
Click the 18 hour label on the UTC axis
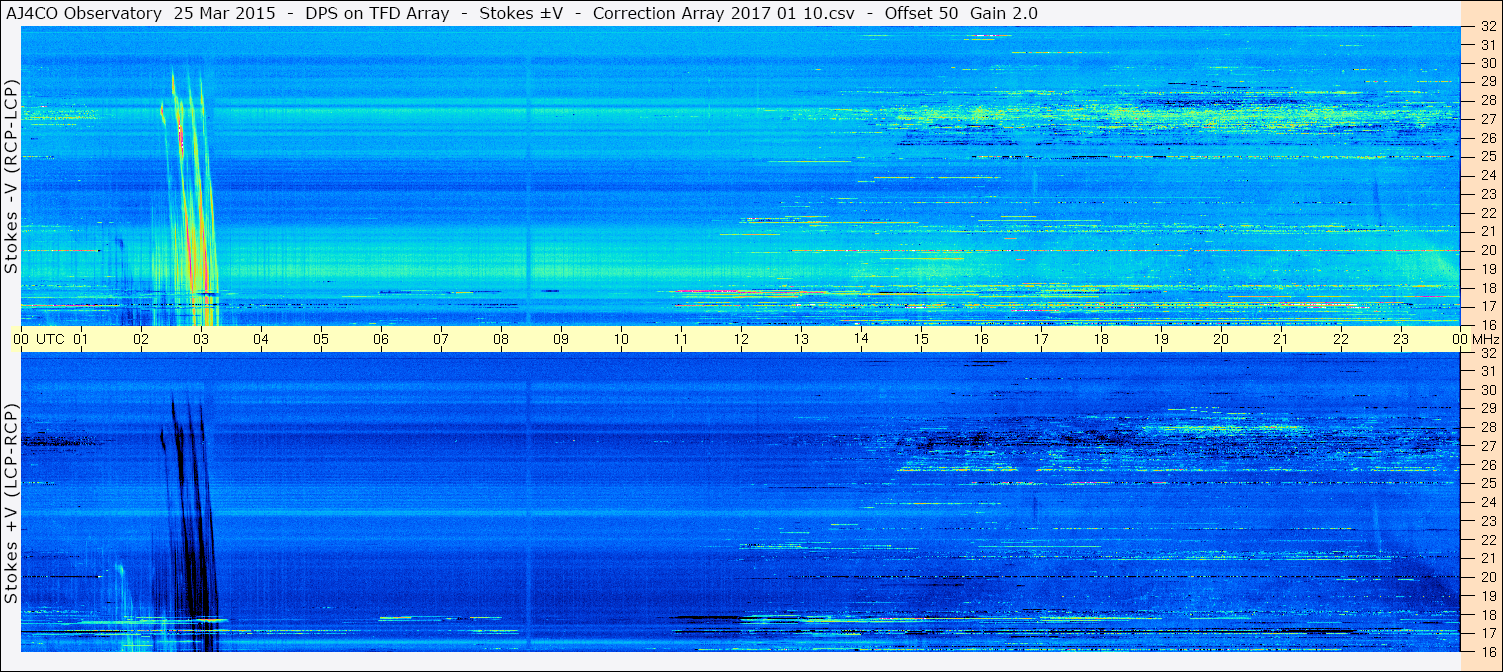(x=1101, y=339)
